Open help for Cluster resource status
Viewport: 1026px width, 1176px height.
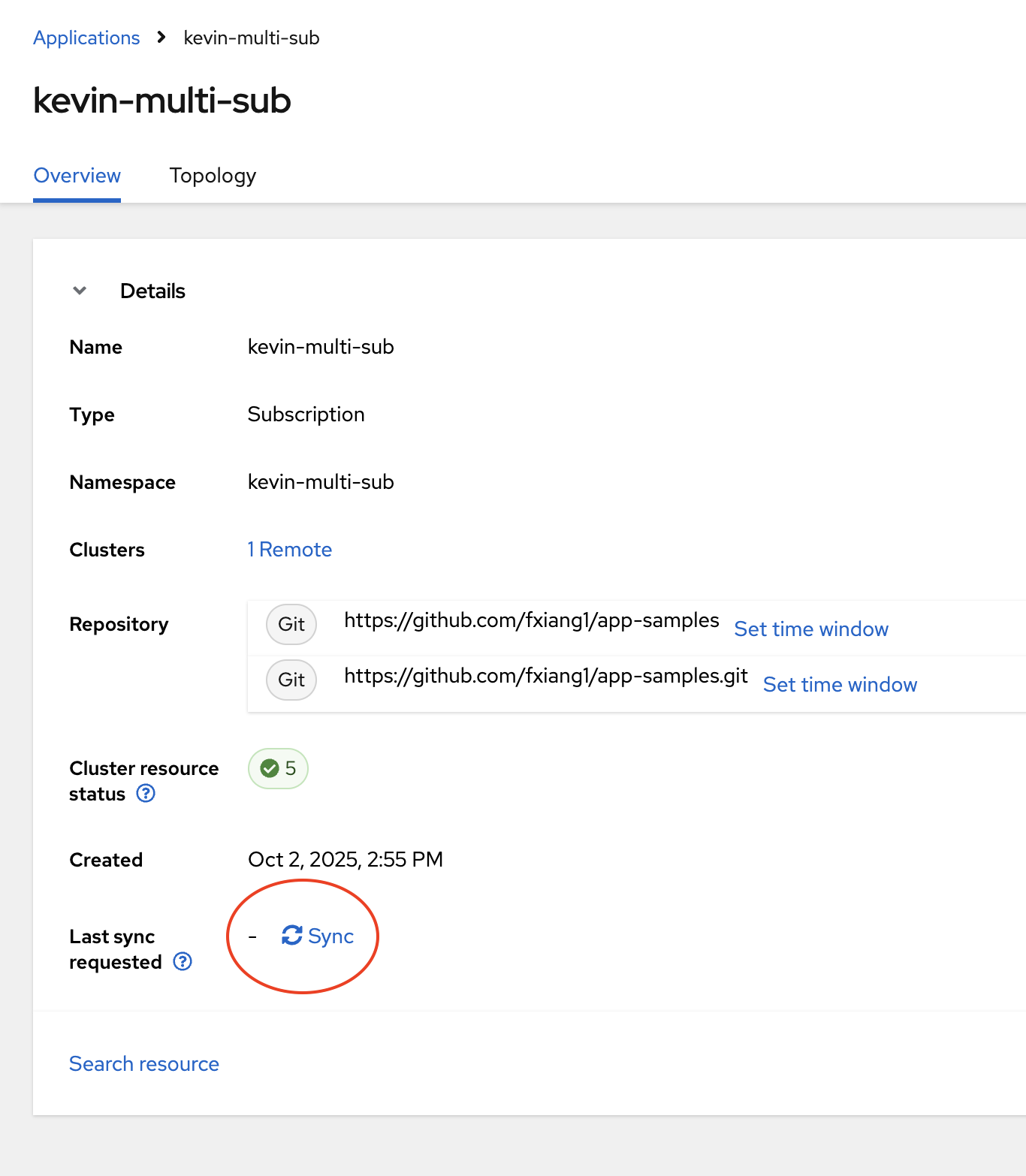click(x=146, y=794)
